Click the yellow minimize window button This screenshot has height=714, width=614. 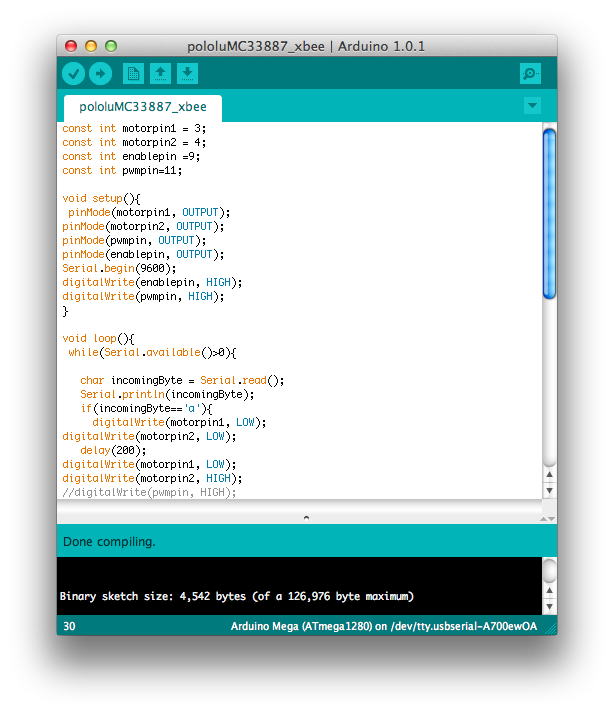[x=91, y=46]
